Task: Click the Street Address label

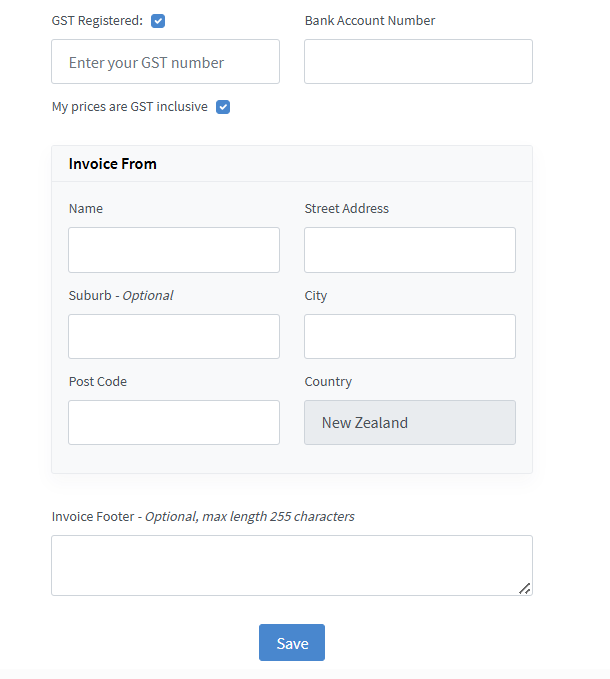Action: [x=347, y=209]
